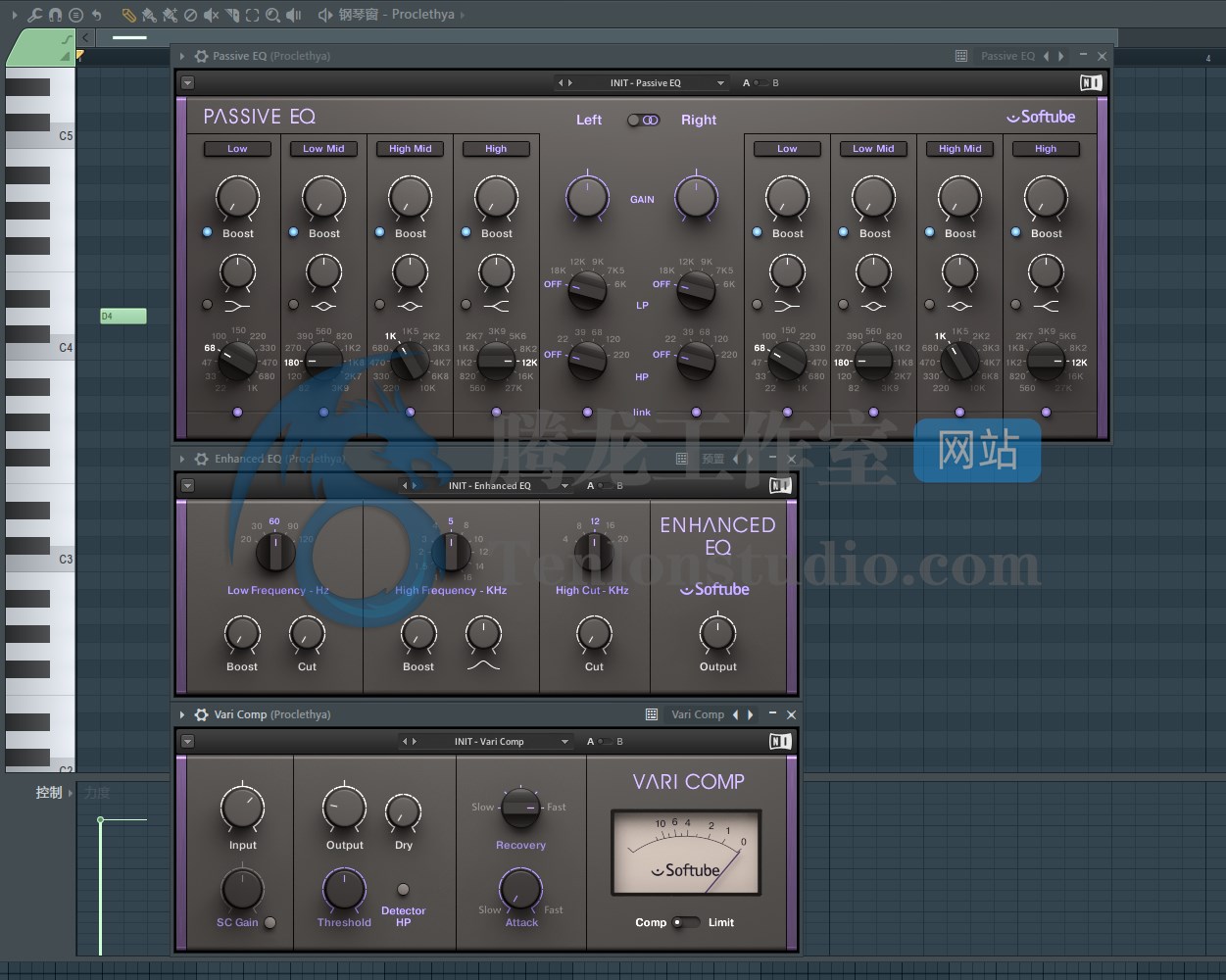The height and width of the screenshot is (980, 1226).
Task: Click the Passive EQ preset name field in title bar
Action: (x=1007, y=56)
